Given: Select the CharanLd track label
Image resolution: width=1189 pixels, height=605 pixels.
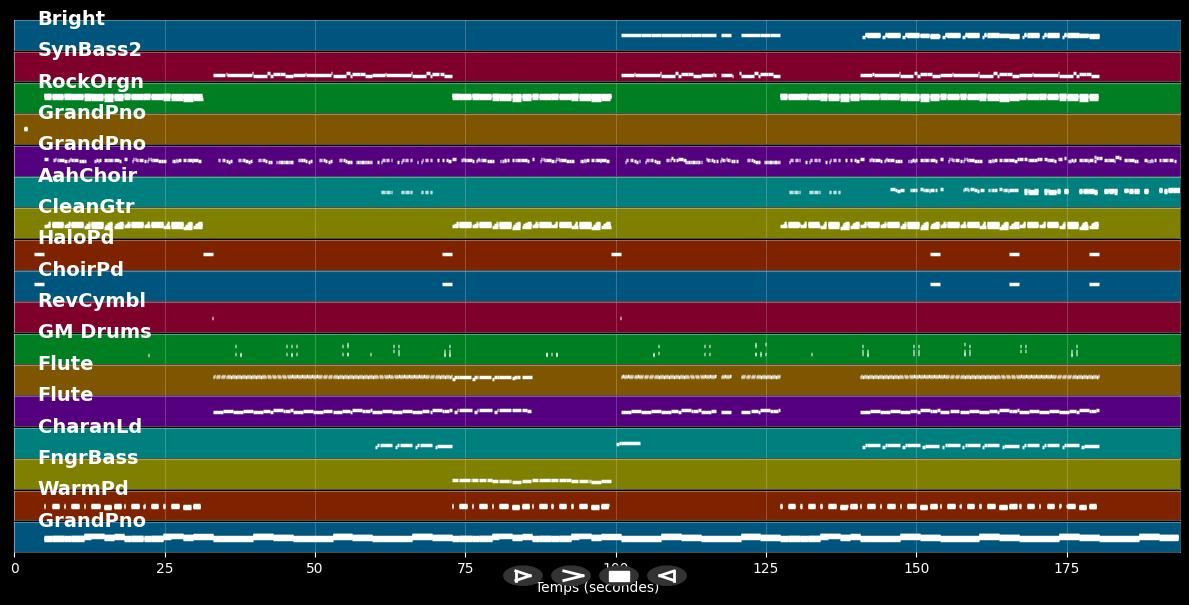Looking at the screenshot, I should coord(89,426).
